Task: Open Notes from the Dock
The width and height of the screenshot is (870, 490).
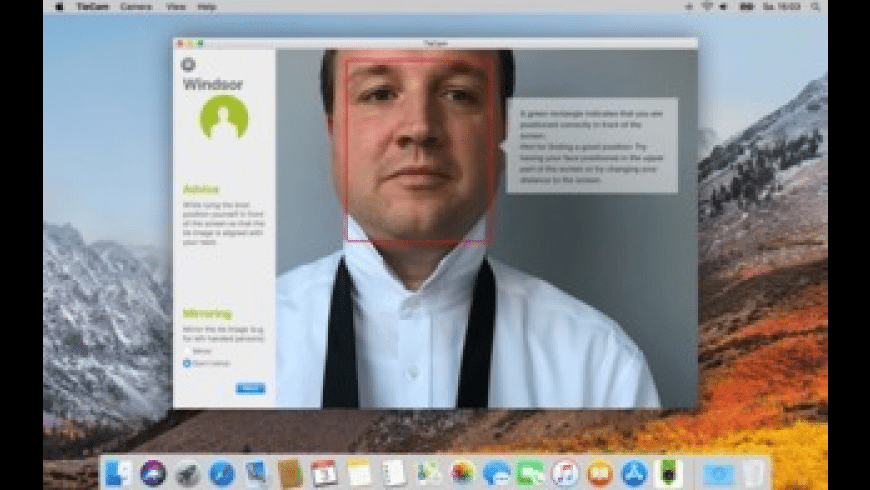Action: pos(359,473)
